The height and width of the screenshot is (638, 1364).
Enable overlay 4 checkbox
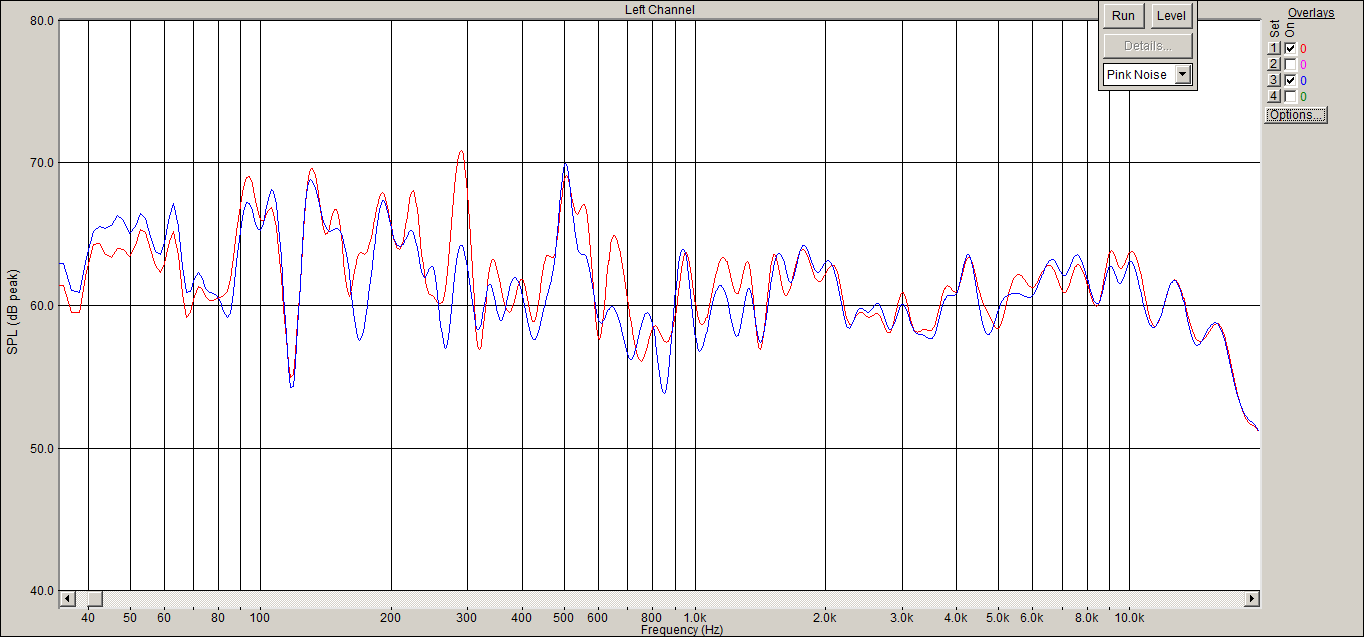click(x=1290, y=96)
